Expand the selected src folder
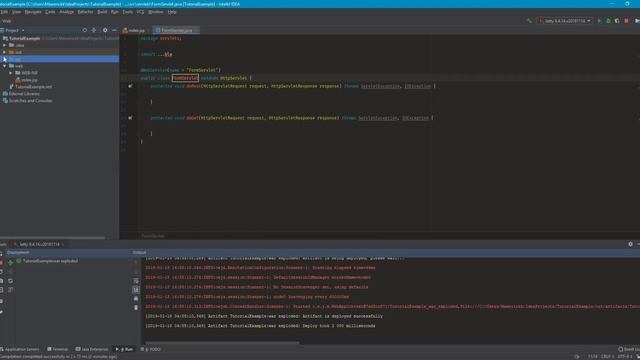 tap(4, 59)
